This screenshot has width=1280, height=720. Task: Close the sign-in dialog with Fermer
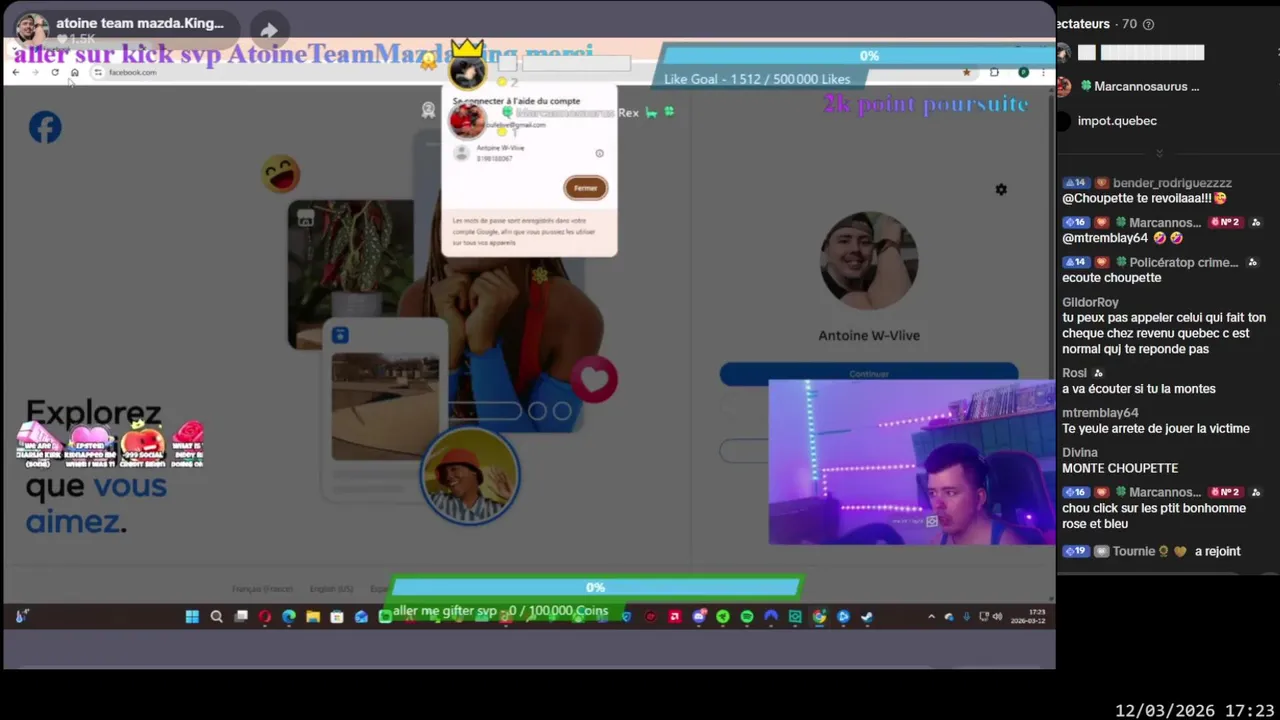586,188
